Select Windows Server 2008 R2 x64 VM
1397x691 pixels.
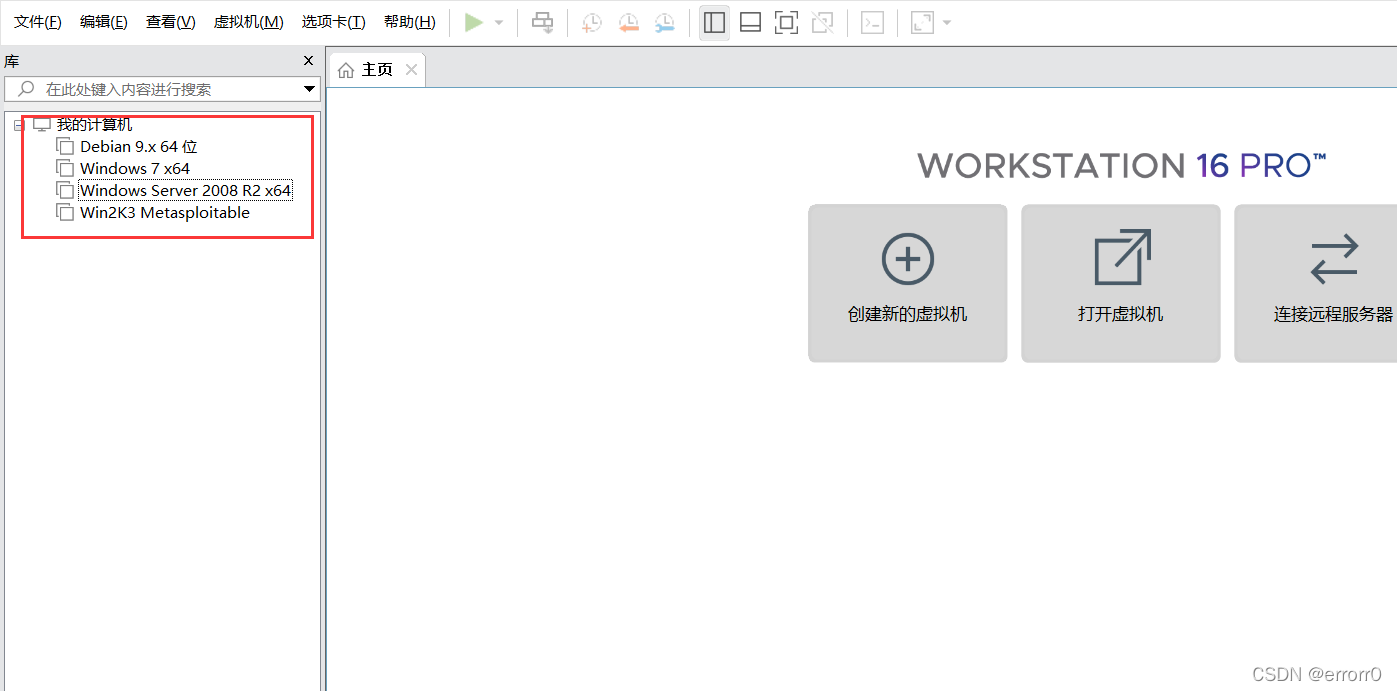tap(185, 191)
